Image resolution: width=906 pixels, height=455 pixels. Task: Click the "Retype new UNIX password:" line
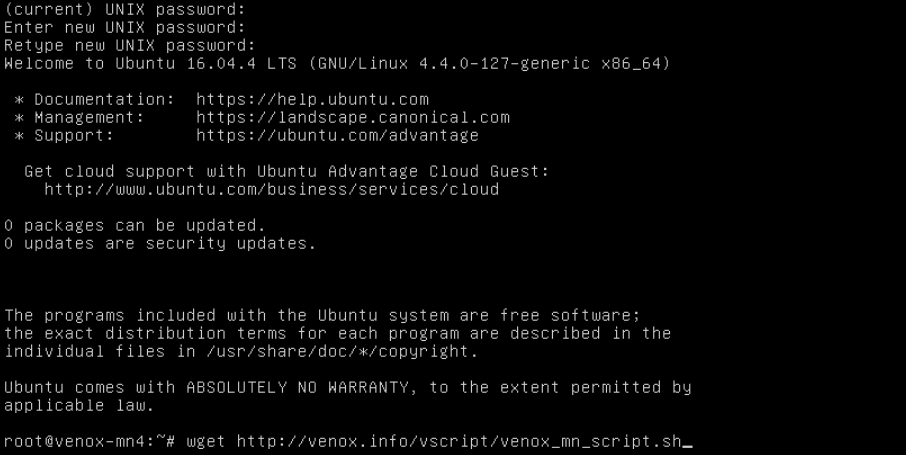click(x=130, y=45)
